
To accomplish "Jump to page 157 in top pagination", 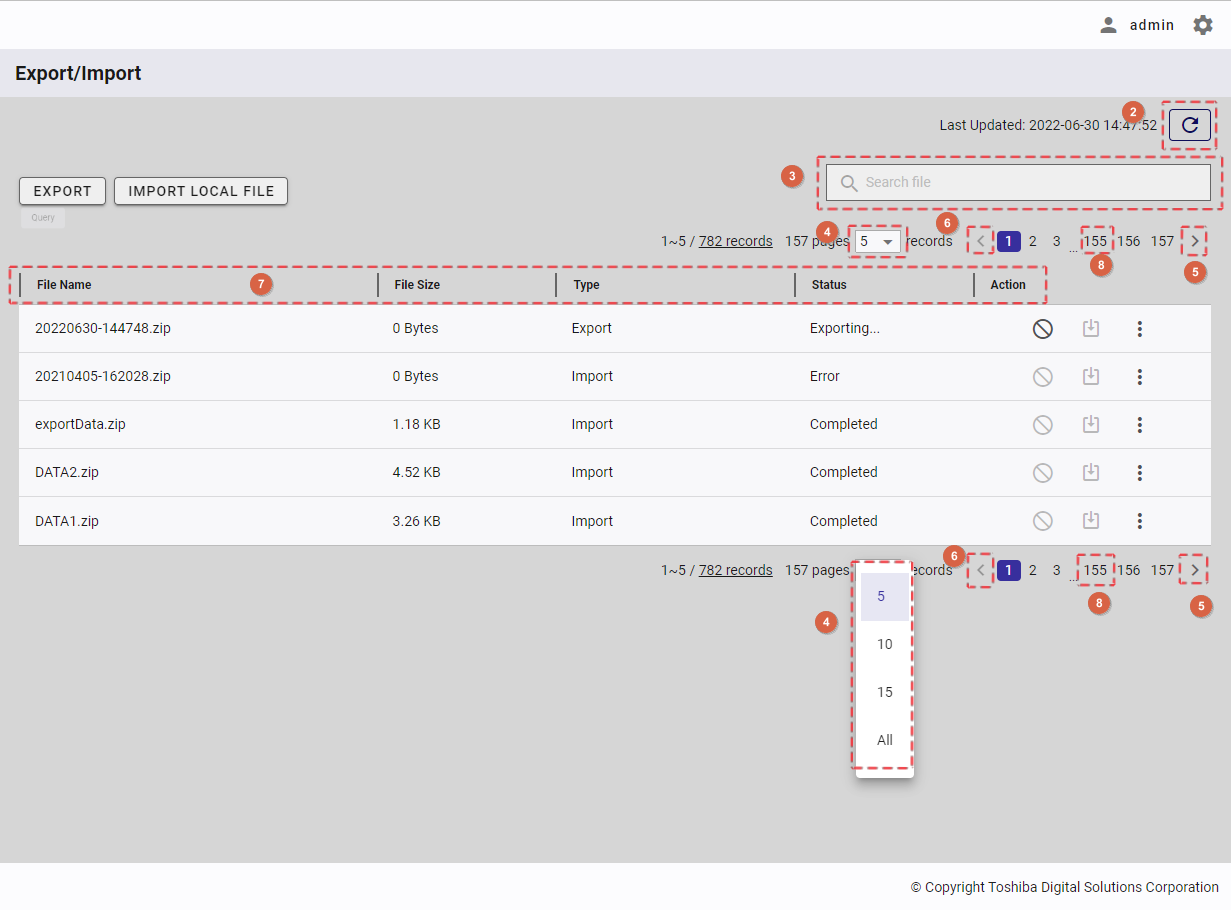I will 1162,241.
